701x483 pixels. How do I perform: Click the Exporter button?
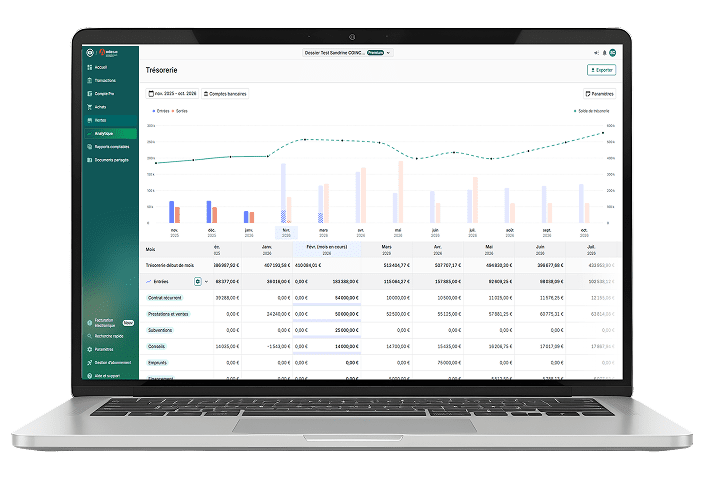pos(601,70)
